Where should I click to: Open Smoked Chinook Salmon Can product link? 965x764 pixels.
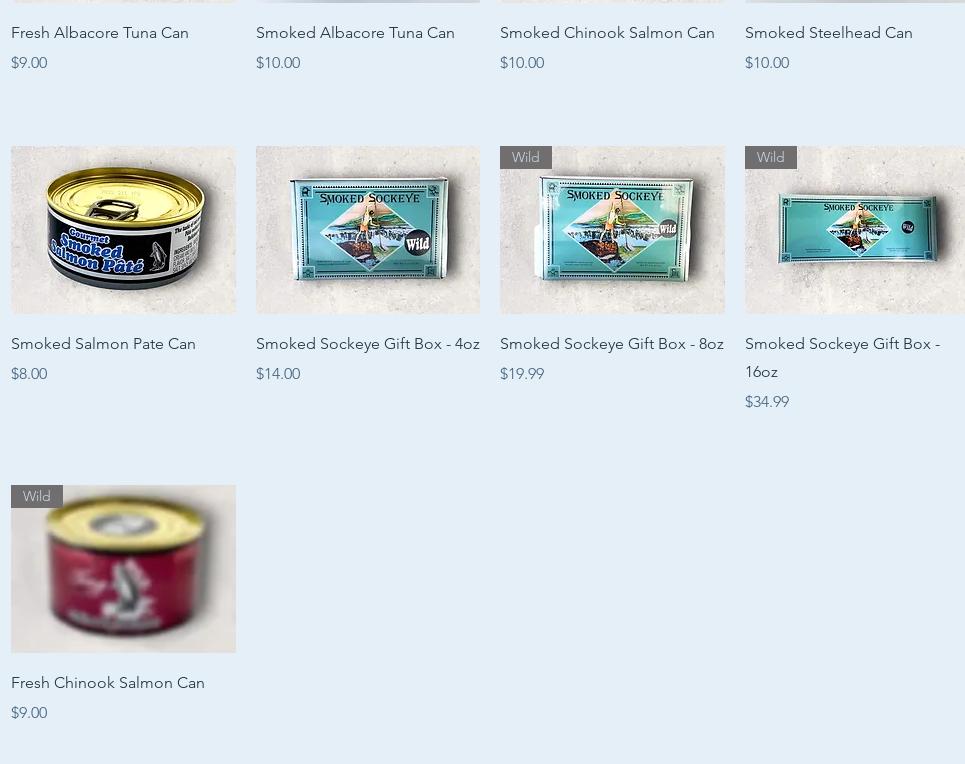pos(607,33)
